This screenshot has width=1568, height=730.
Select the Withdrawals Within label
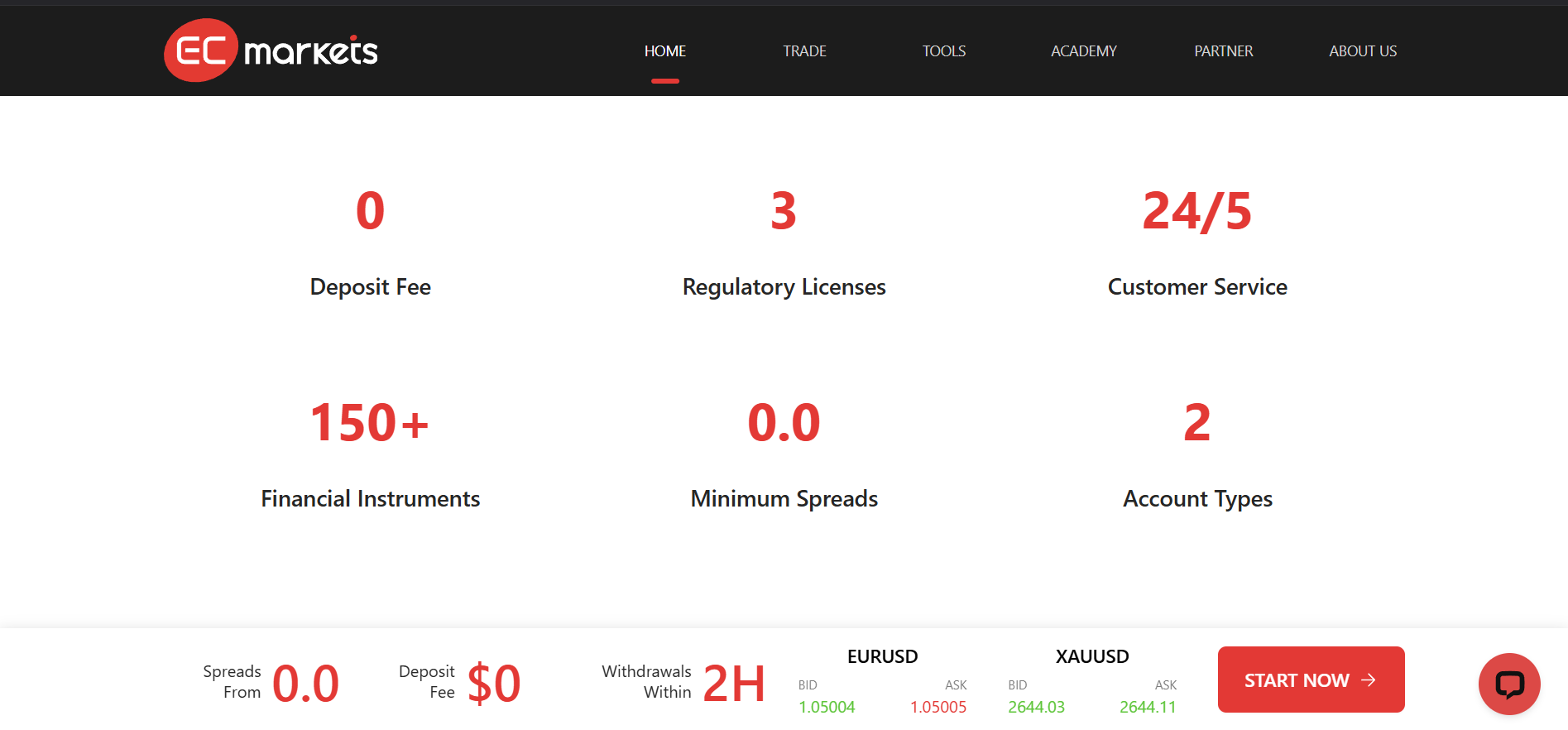pyautogui.click(x=647, y=682)
